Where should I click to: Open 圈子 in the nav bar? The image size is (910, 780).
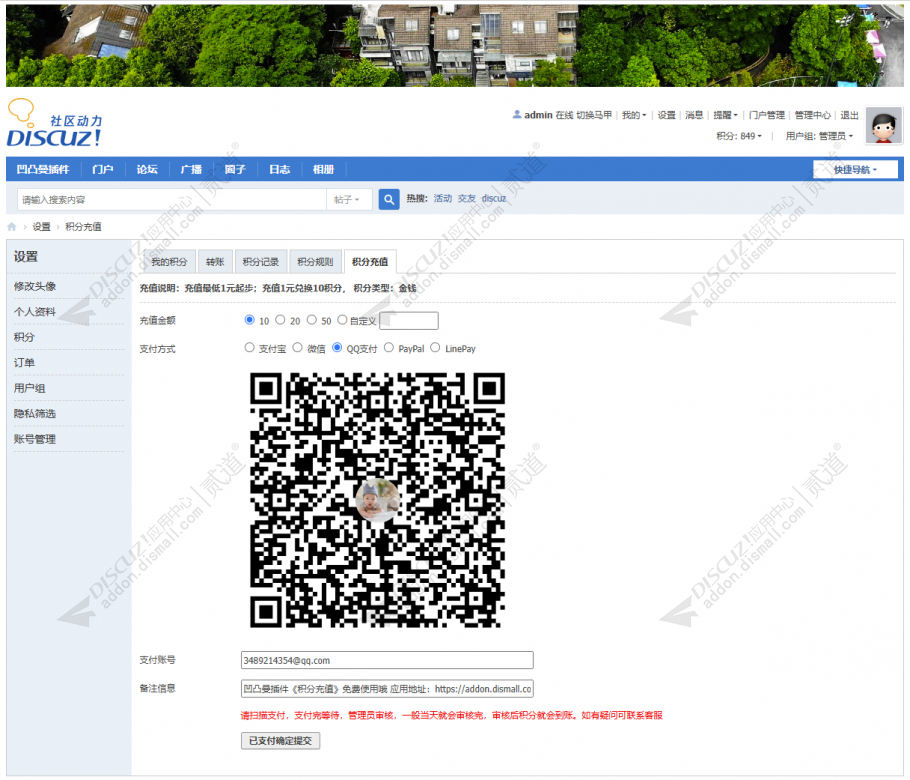235,169
